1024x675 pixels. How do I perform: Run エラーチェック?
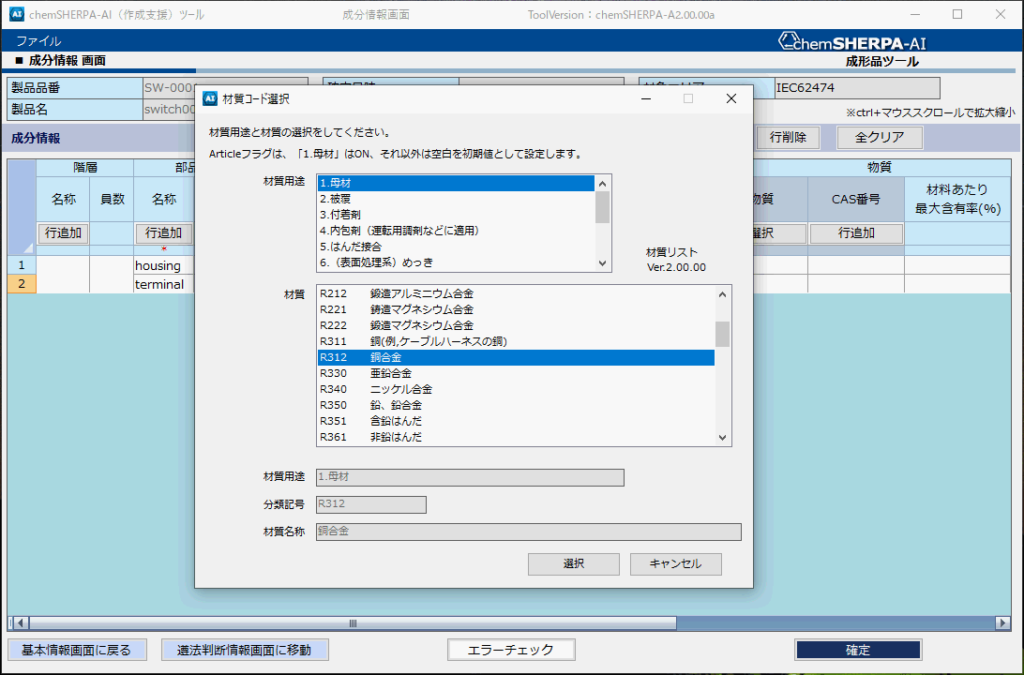click(511, 650)
